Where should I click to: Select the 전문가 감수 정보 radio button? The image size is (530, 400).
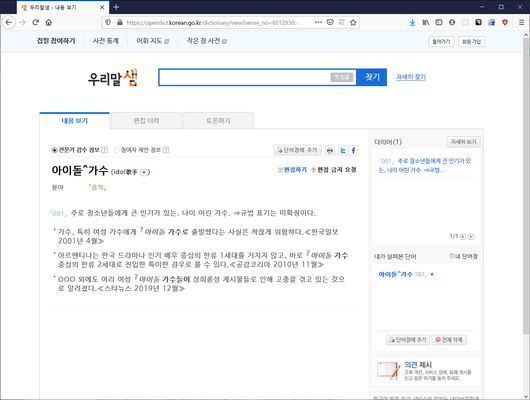(x=54, y=150)
